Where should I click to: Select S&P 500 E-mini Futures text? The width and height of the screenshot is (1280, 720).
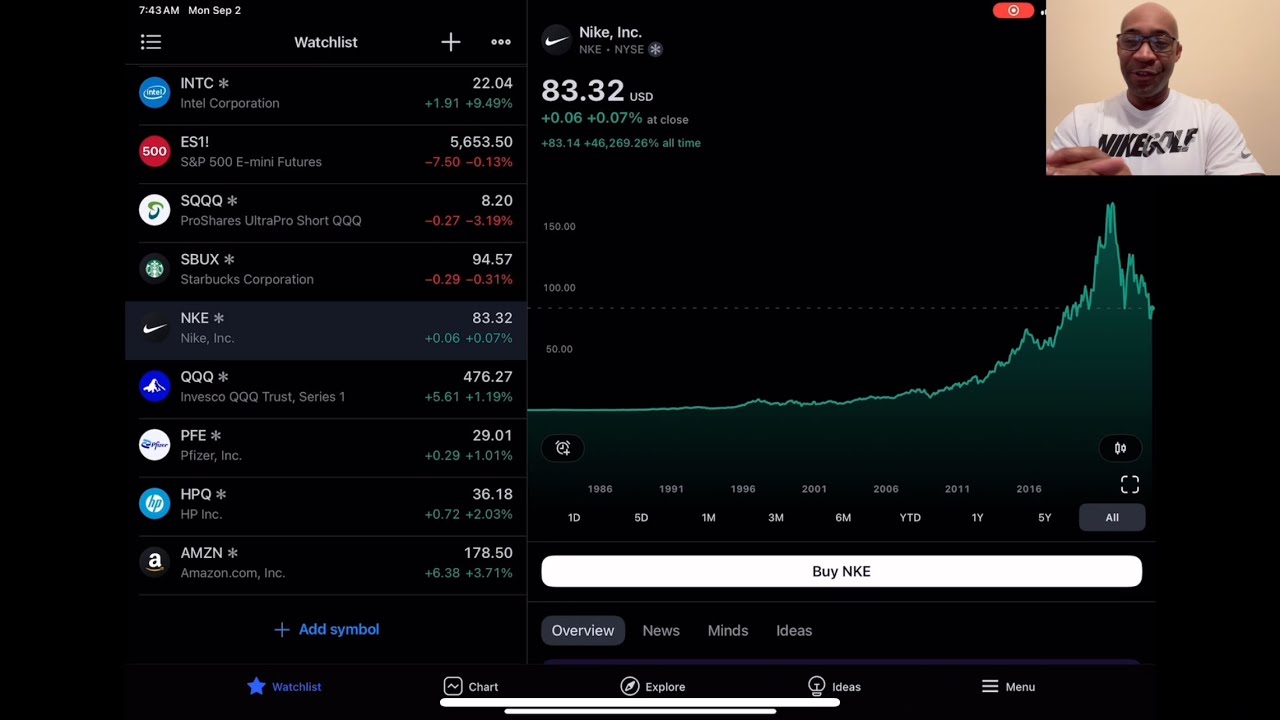click(251, 162)
